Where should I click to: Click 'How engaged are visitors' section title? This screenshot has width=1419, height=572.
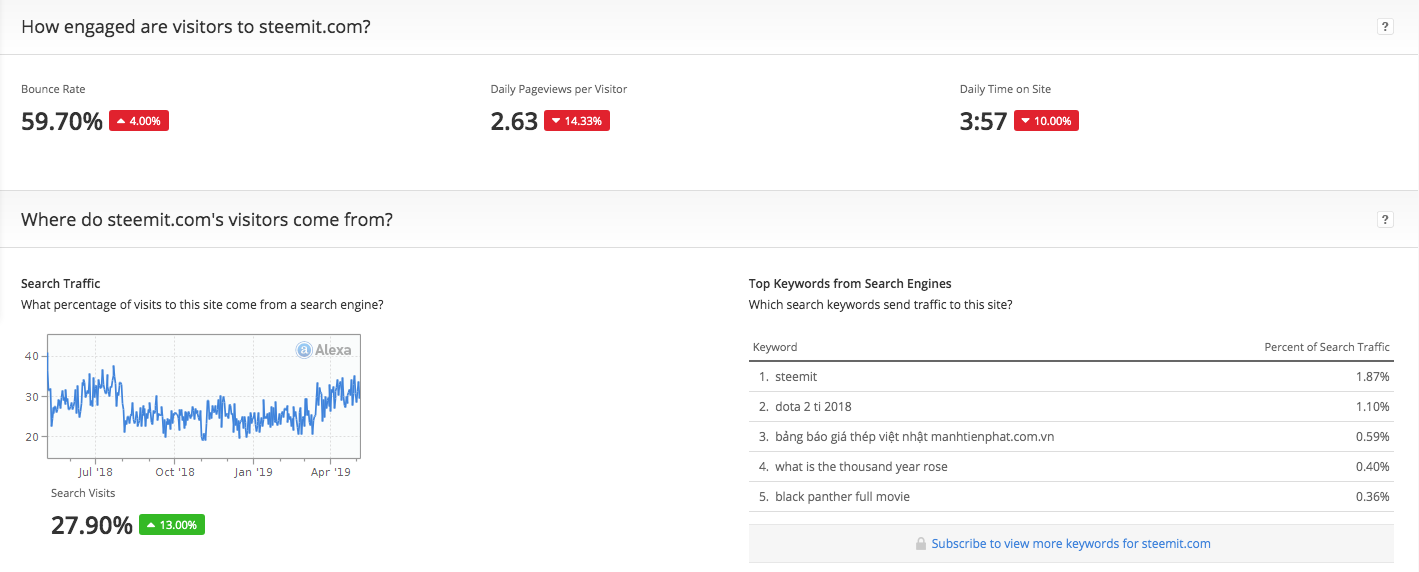point(196,27)
